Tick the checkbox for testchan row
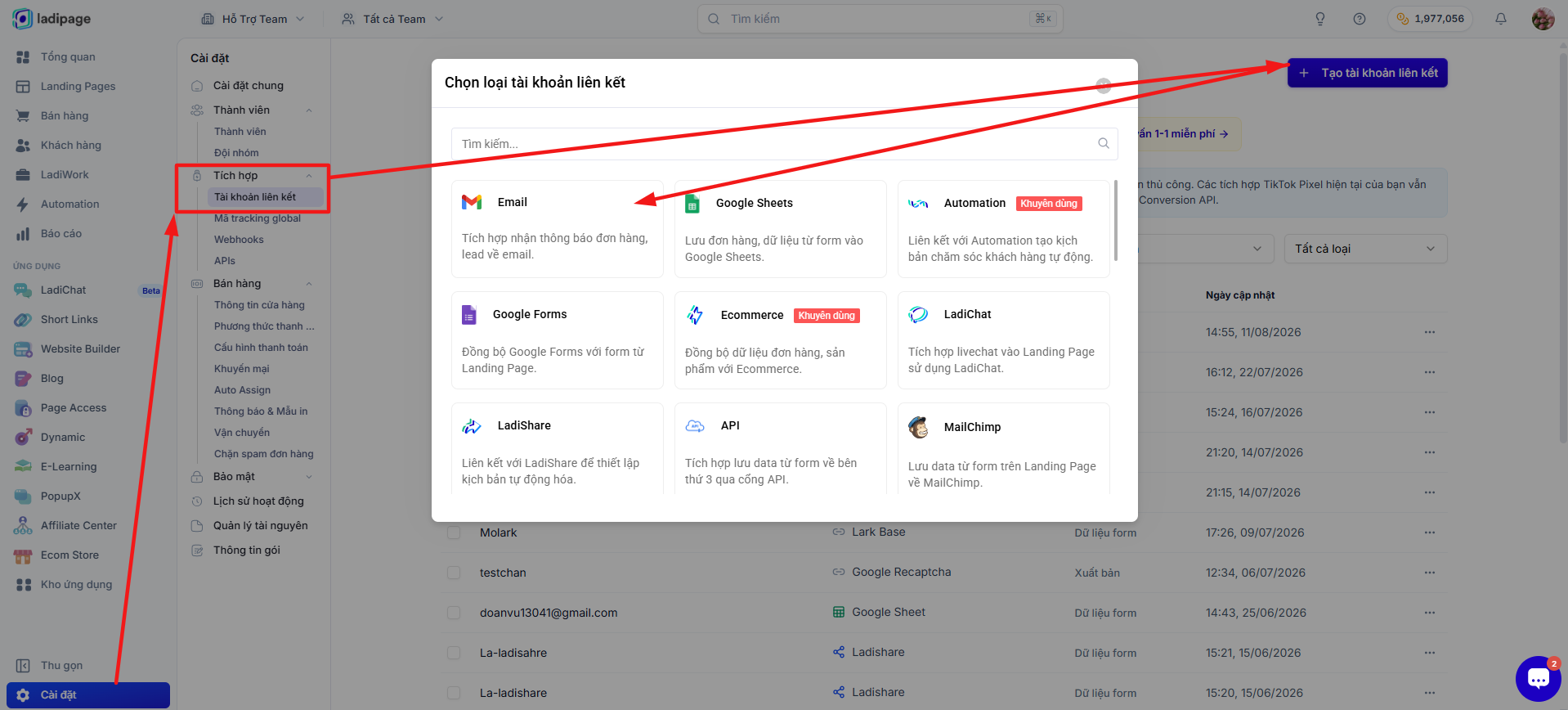The width and height of the screenshot is (1568, 710). pos(454,573)
